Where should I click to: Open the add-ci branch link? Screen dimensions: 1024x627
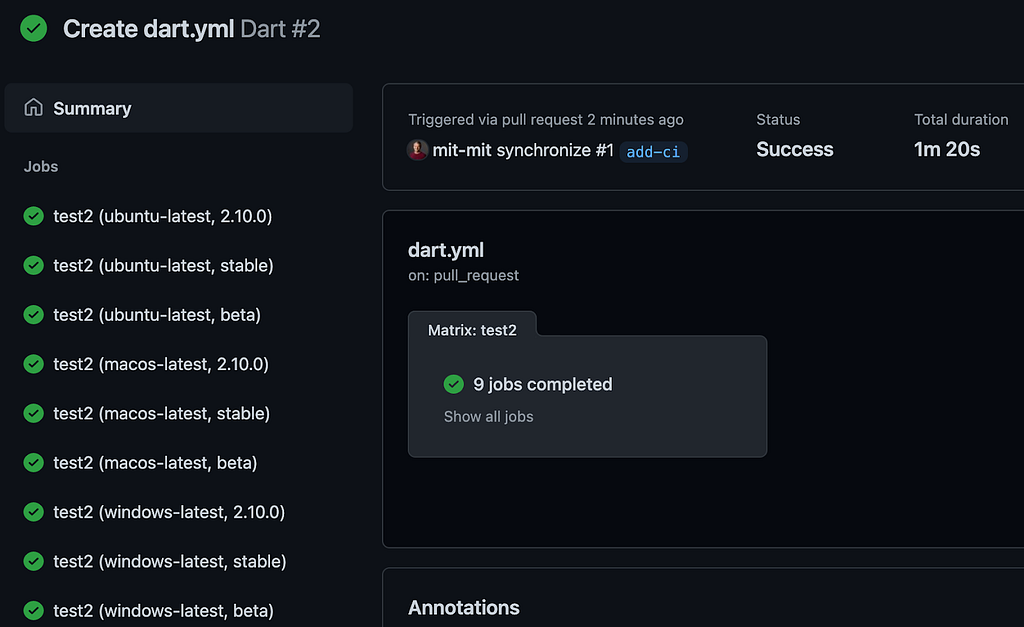coord(654,151)
